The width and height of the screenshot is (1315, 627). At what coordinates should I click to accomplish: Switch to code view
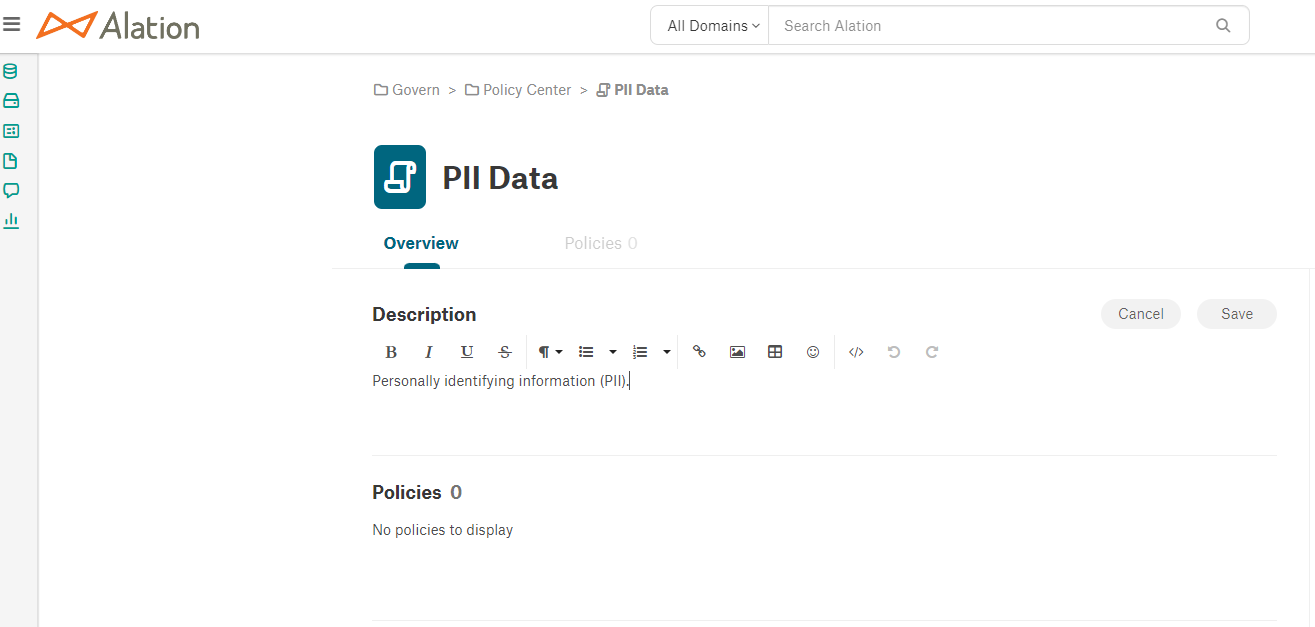click(856, 352)
